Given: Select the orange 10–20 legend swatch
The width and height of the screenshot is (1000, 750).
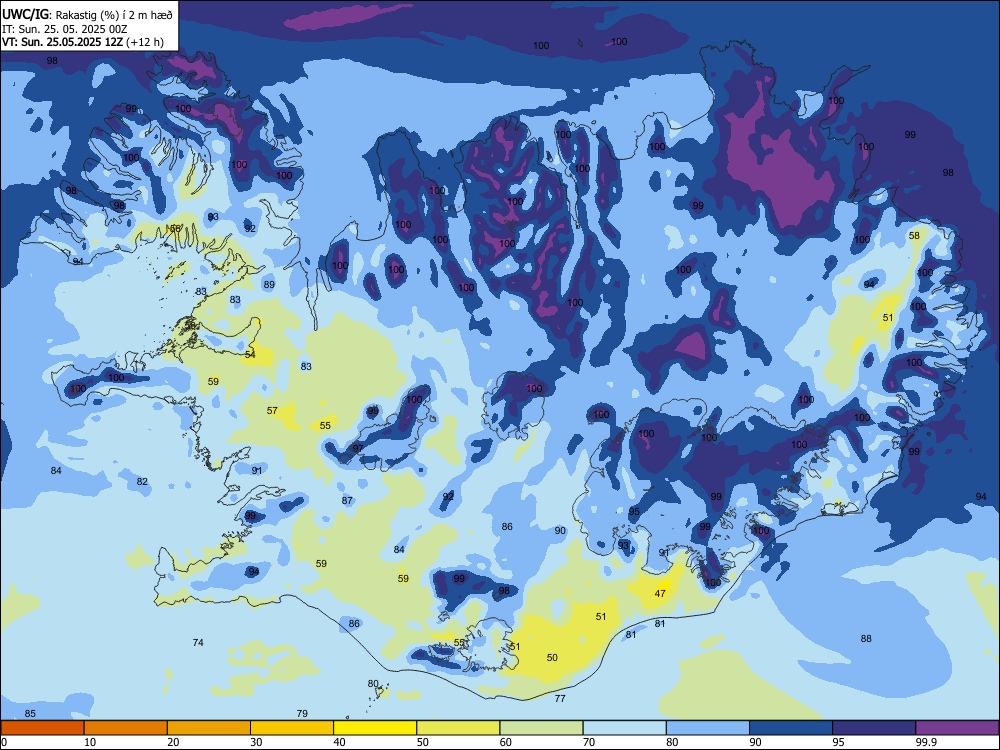Looking at the screenshot, I should pos(126,728).
